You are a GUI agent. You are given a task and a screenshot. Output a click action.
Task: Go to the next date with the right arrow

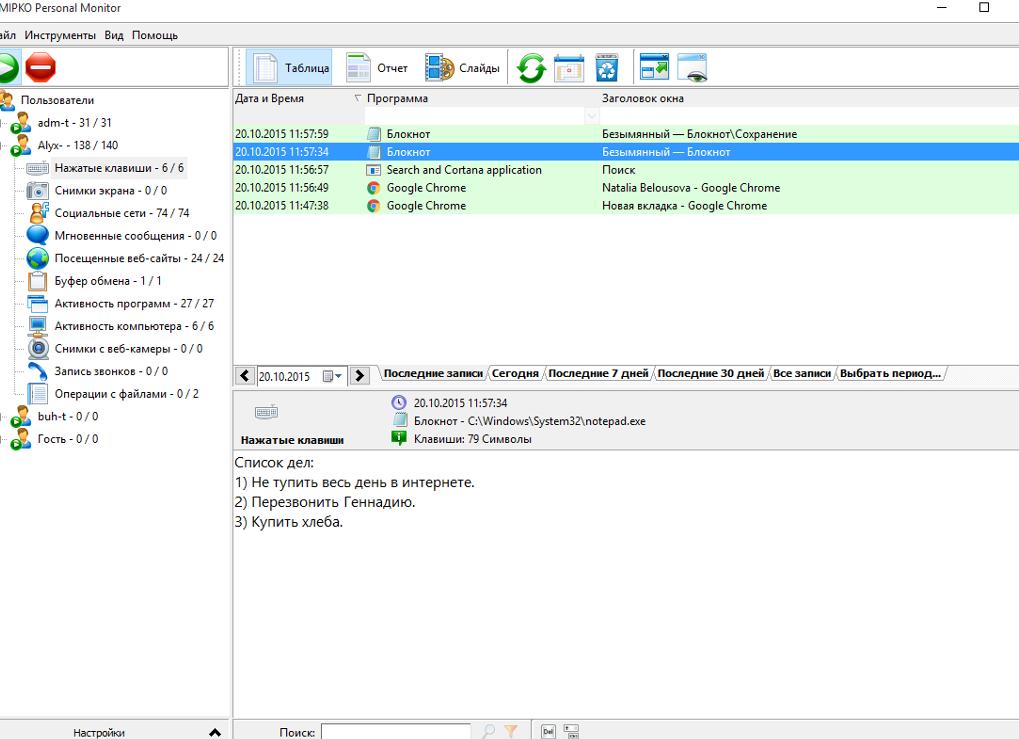pyautogui.click(x=359, y=376)
